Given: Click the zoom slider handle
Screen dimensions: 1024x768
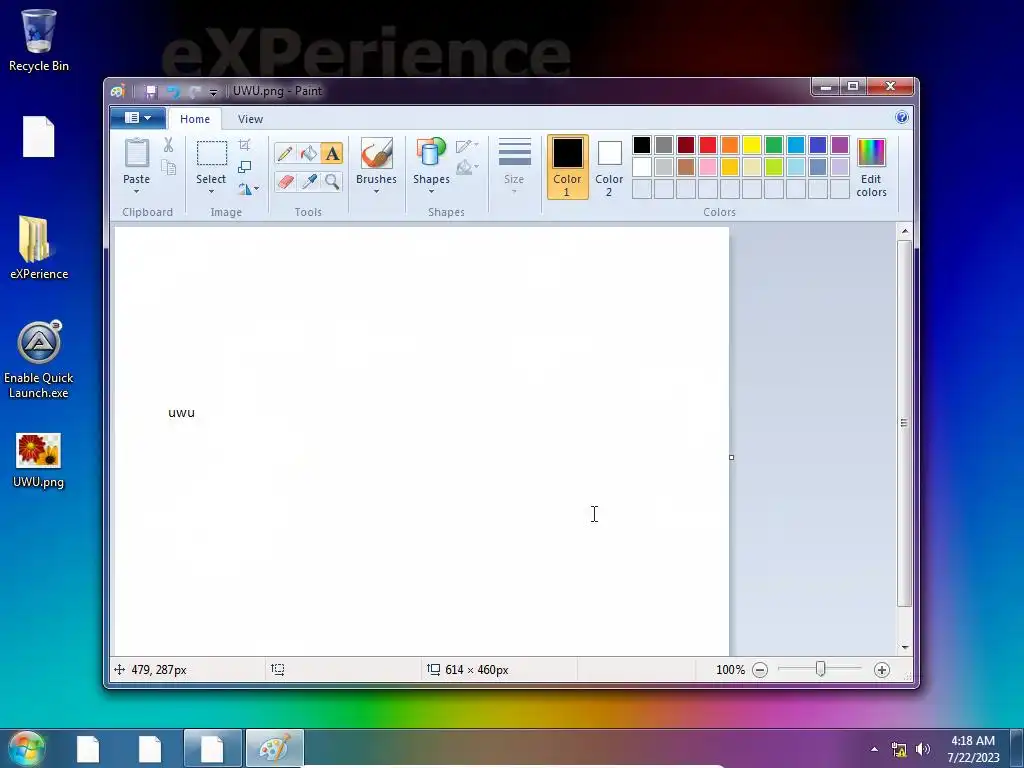Looking at the screenshot, I should [x=820, y=669].
